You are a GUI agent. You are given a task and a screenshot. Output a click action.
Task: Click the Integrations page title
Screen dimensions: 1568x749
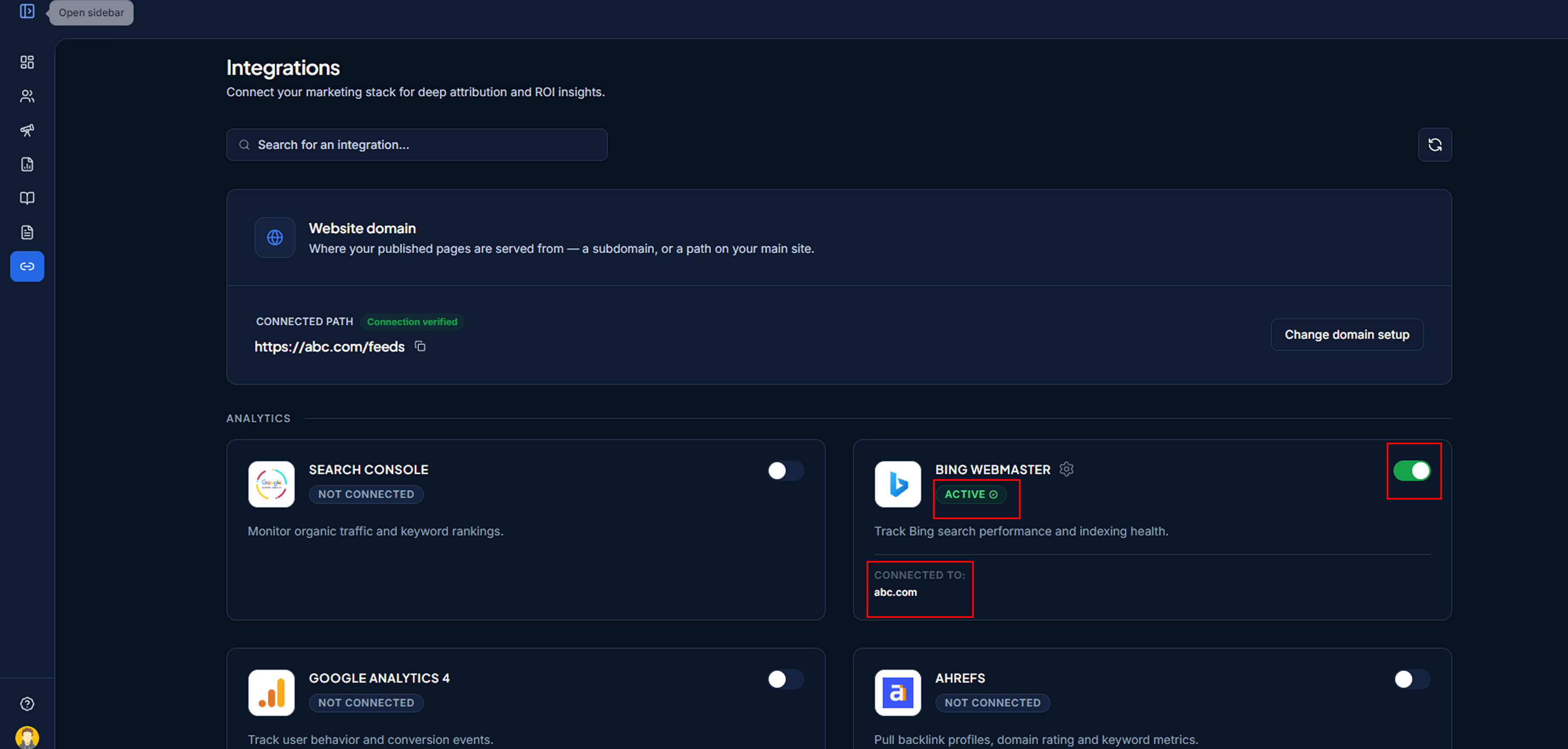283,68
